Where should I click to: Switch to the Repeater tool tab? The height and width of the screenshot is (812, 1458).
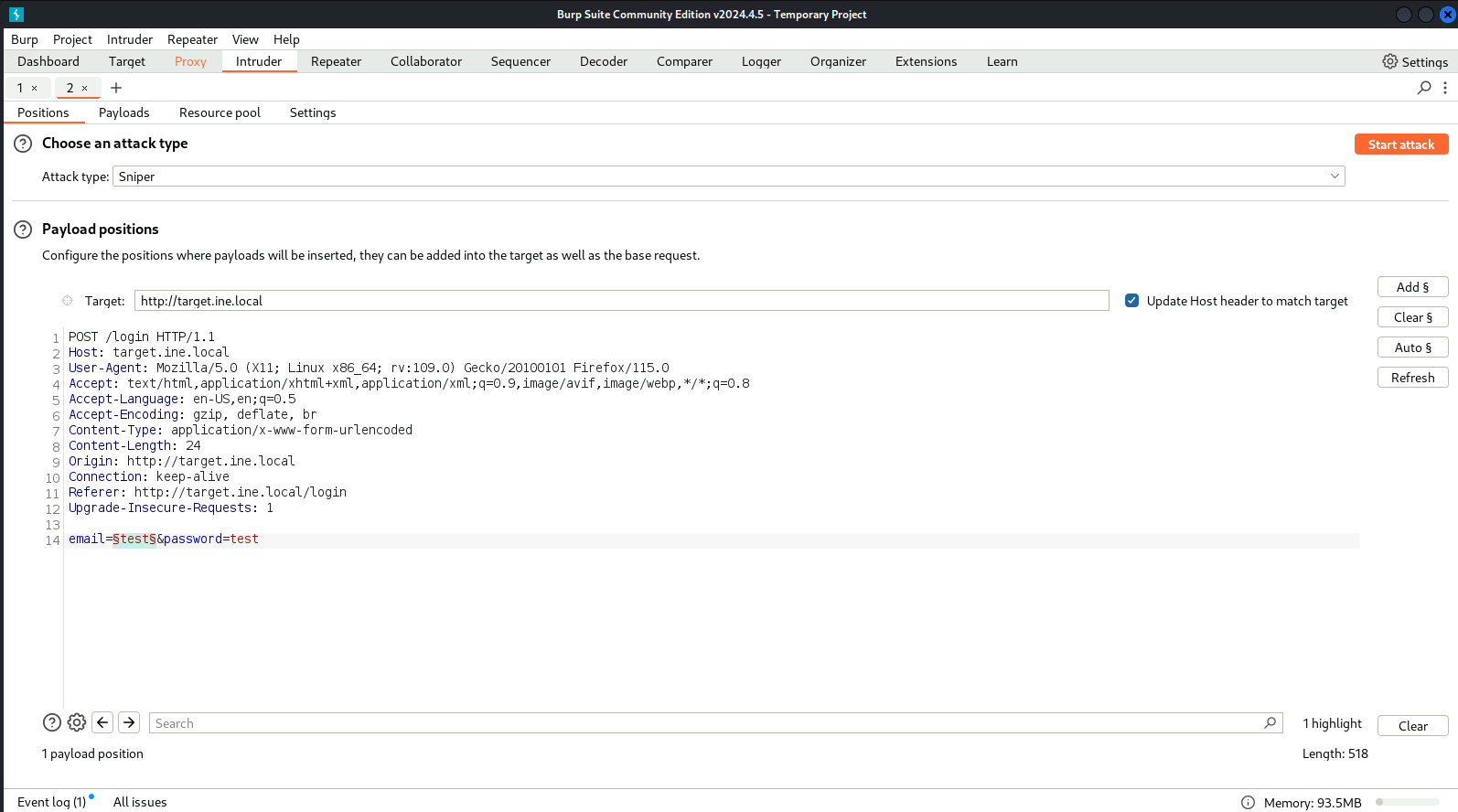(336, 61)
